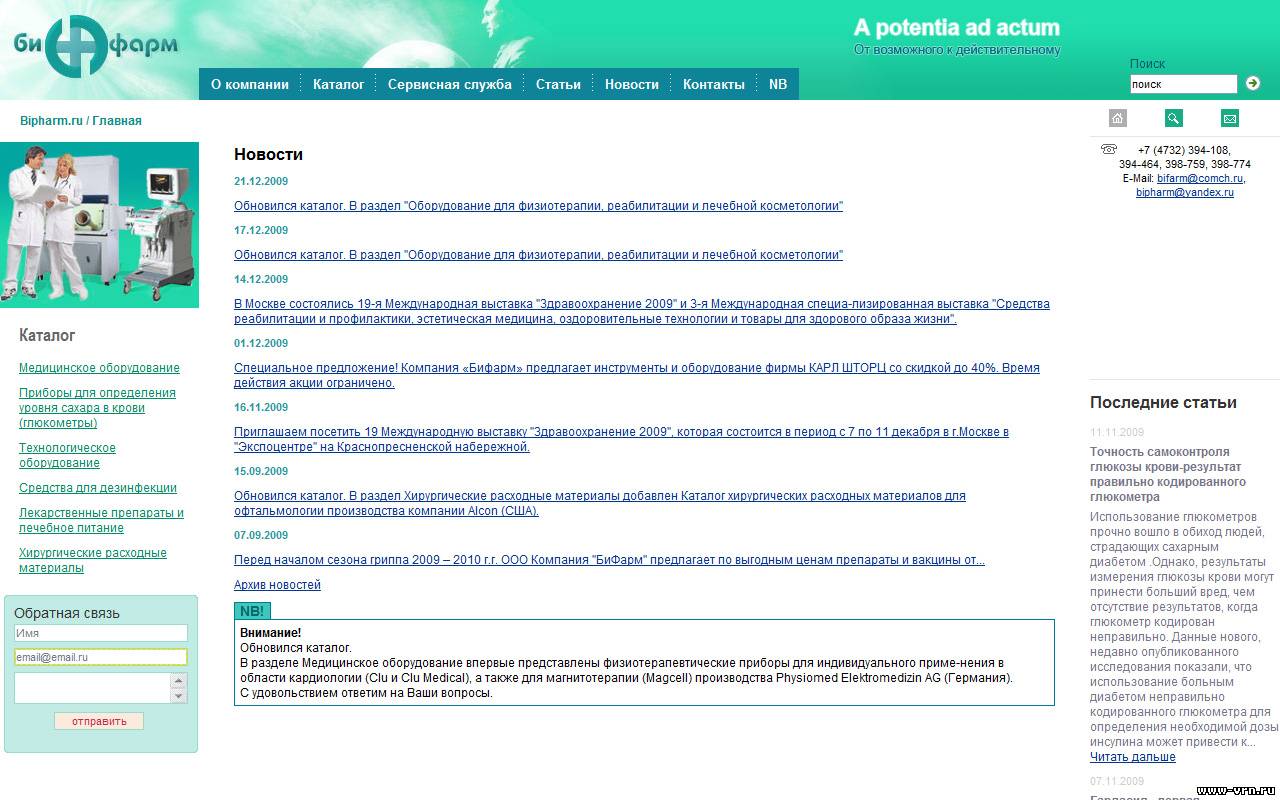
Task: Select the NB tab in navigation
Action: point(778,85)
